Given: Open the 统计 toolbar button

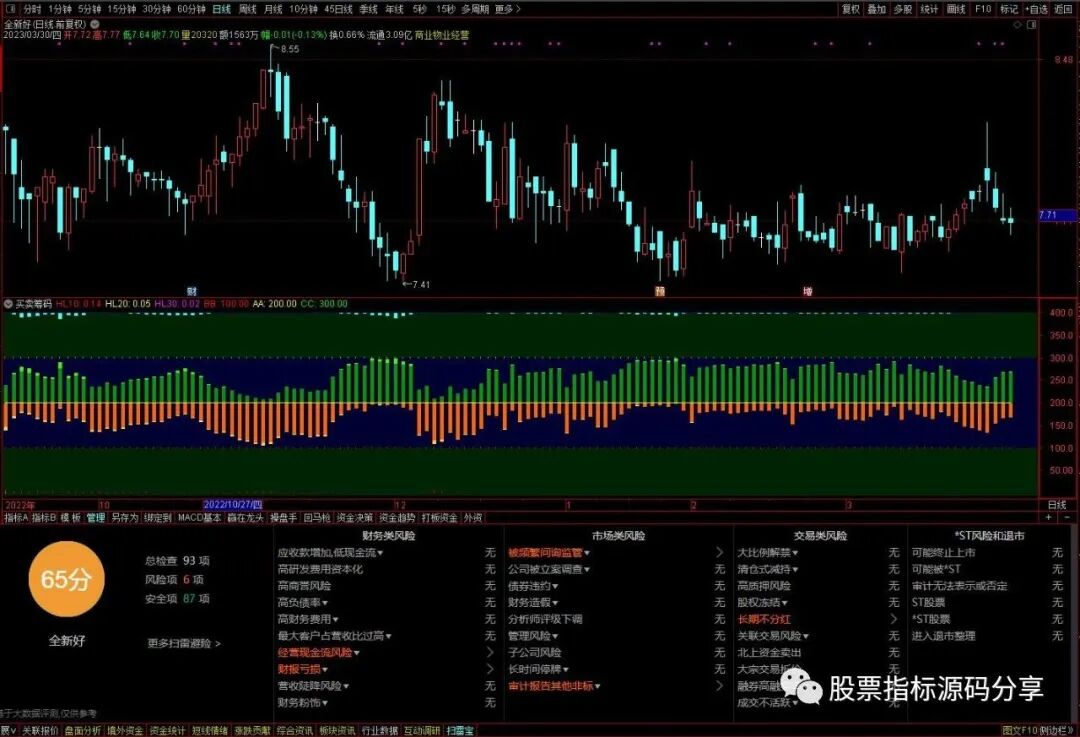Looking at the screenshot, I should point(929,9).
